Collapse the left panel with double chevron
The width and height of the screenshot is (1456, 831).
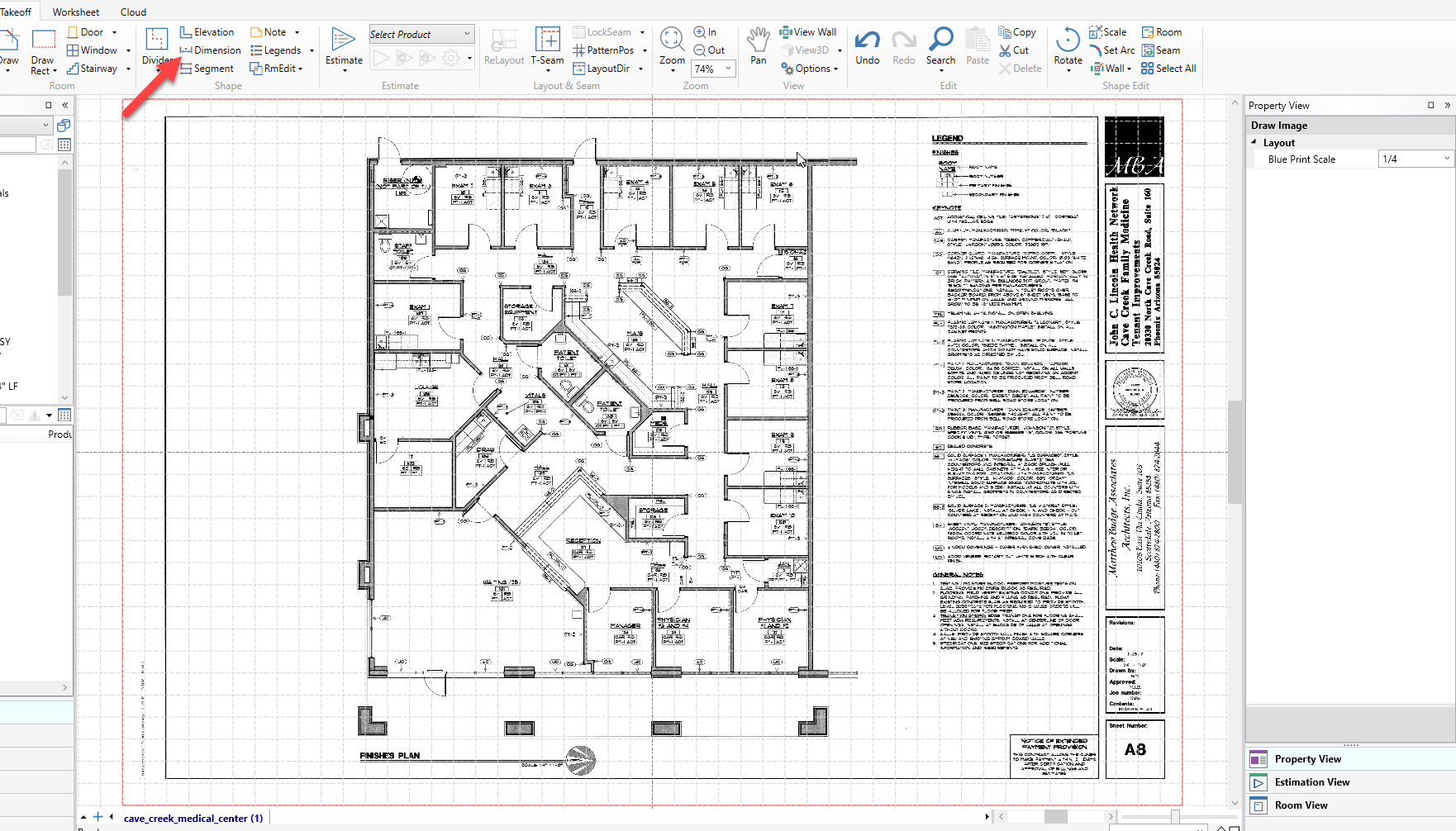(64, 105)
